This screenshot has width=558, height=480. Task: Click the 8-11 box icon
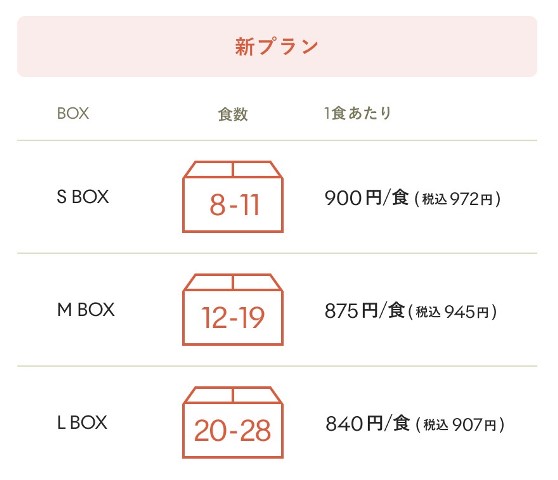233,197
